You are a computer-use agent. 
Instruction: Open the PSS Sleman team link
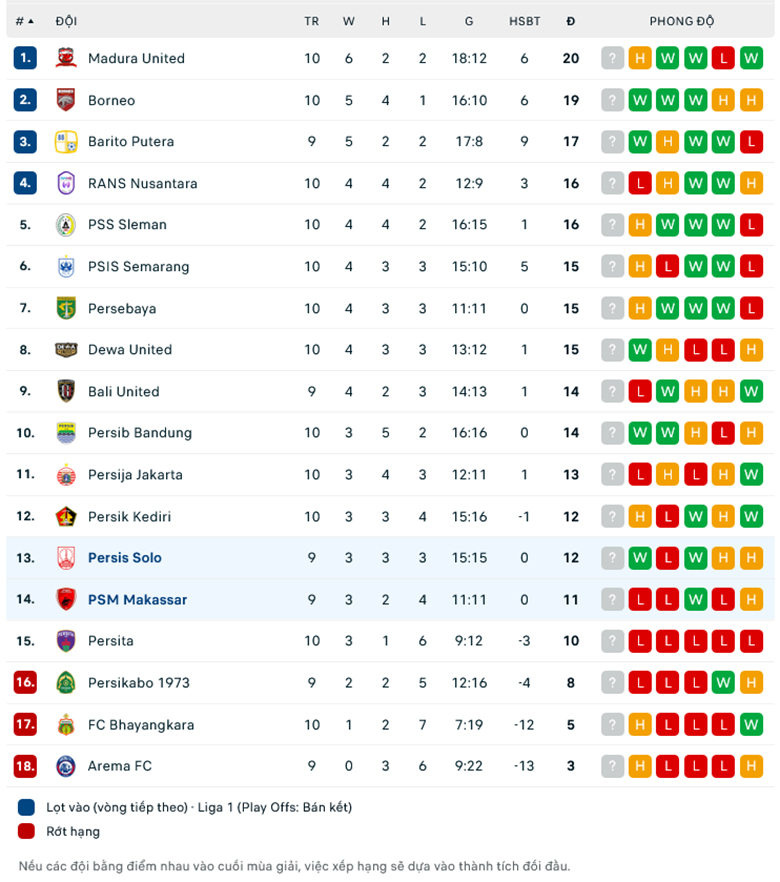tap(127, 225)
